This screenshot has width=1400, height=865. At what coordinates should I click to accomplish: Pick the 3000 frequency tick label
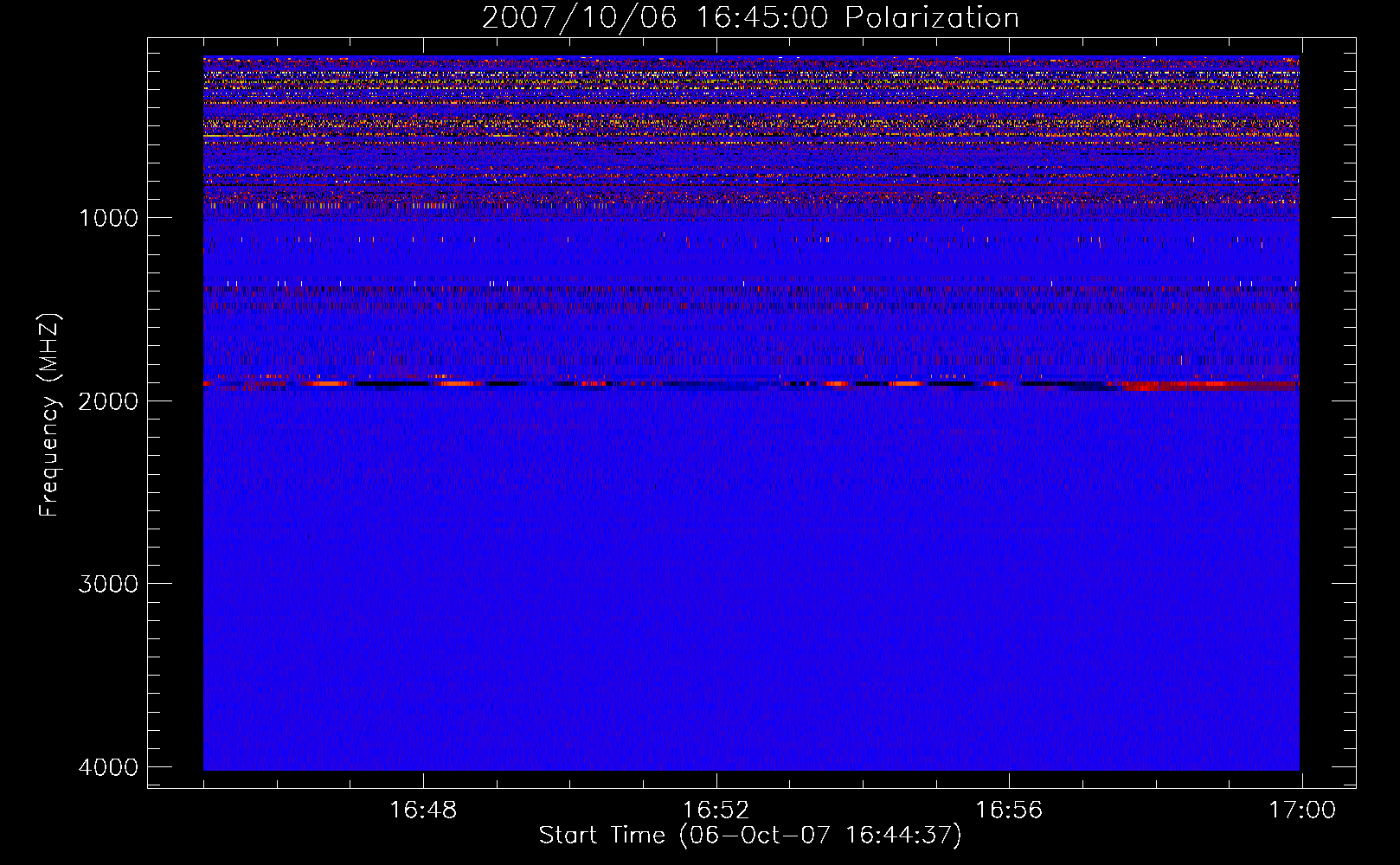(108, 584)
